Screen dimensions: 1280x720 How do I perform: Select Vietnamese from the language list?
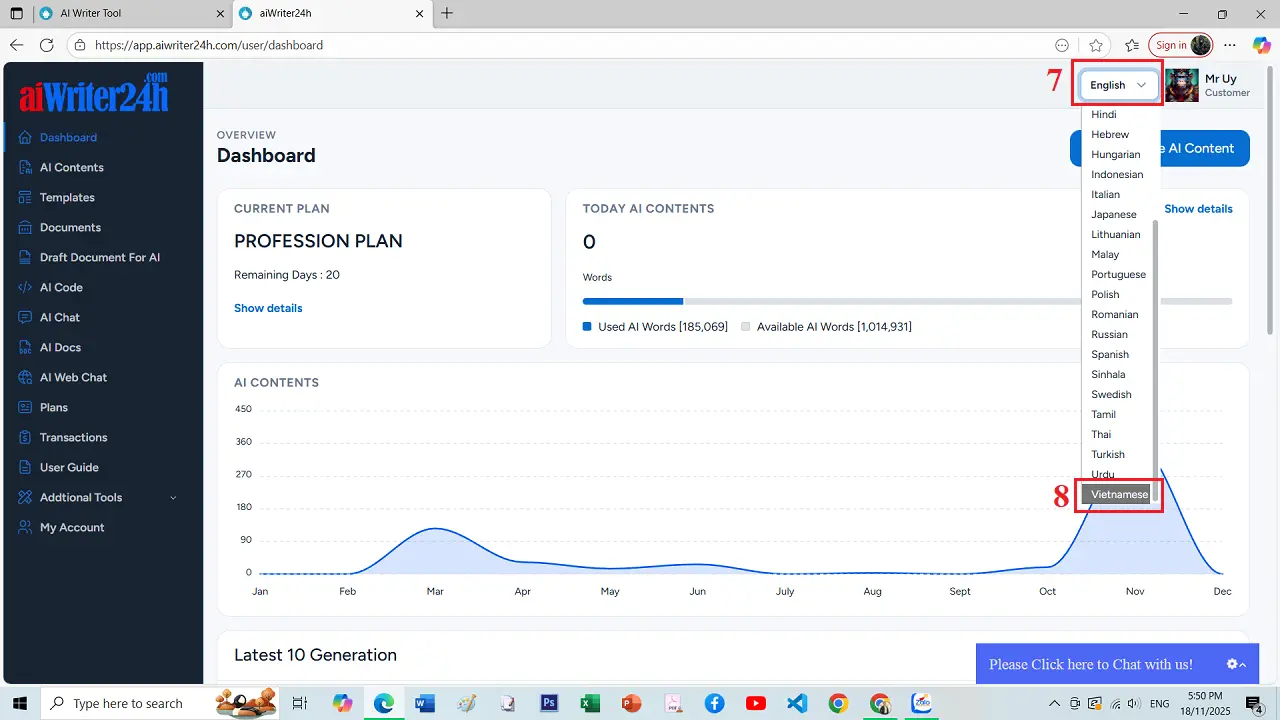[x=1117, y=494]
